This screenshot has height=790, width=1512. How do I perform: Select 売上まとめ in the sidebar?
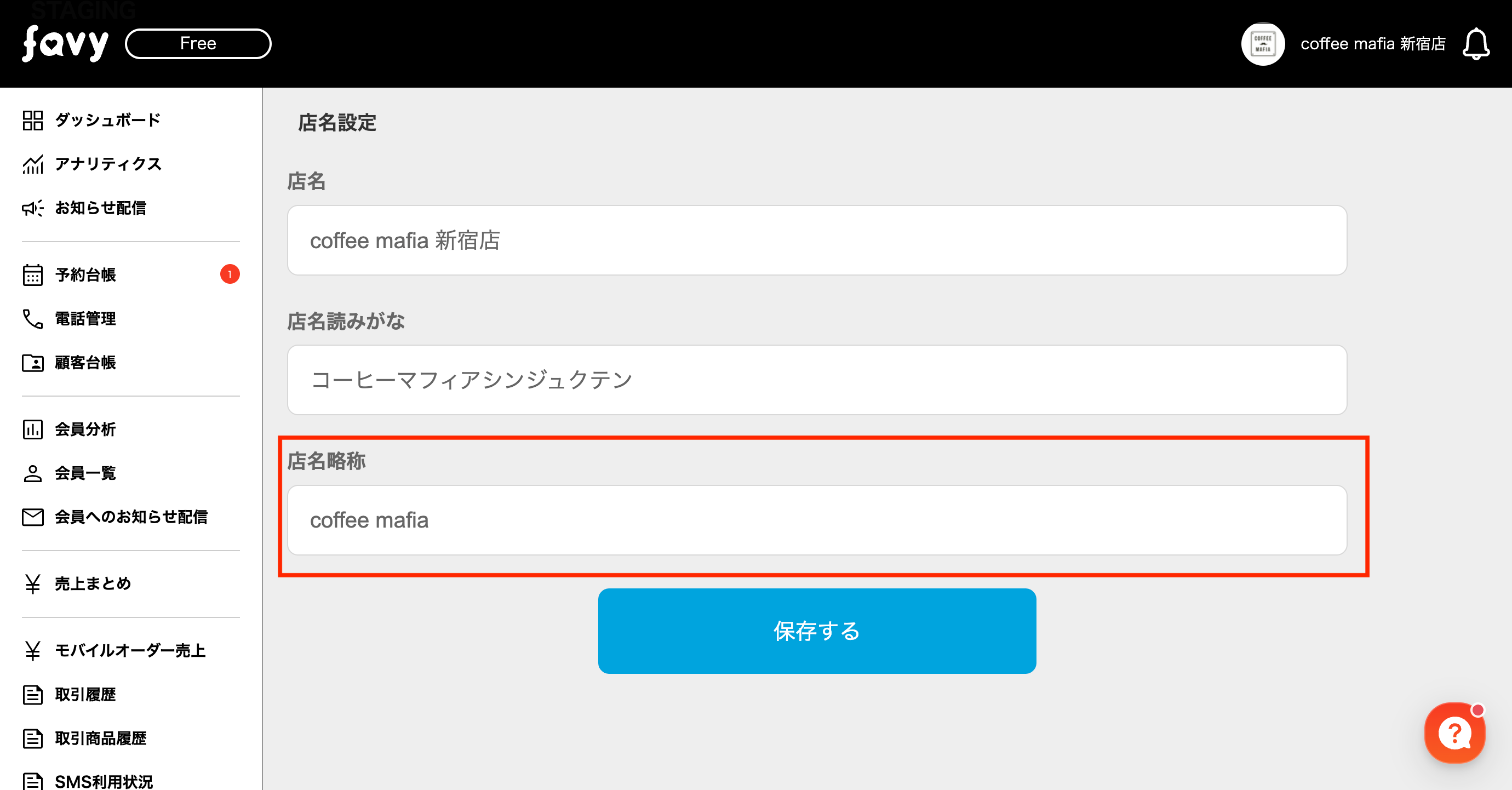click(x=93, y=584)
